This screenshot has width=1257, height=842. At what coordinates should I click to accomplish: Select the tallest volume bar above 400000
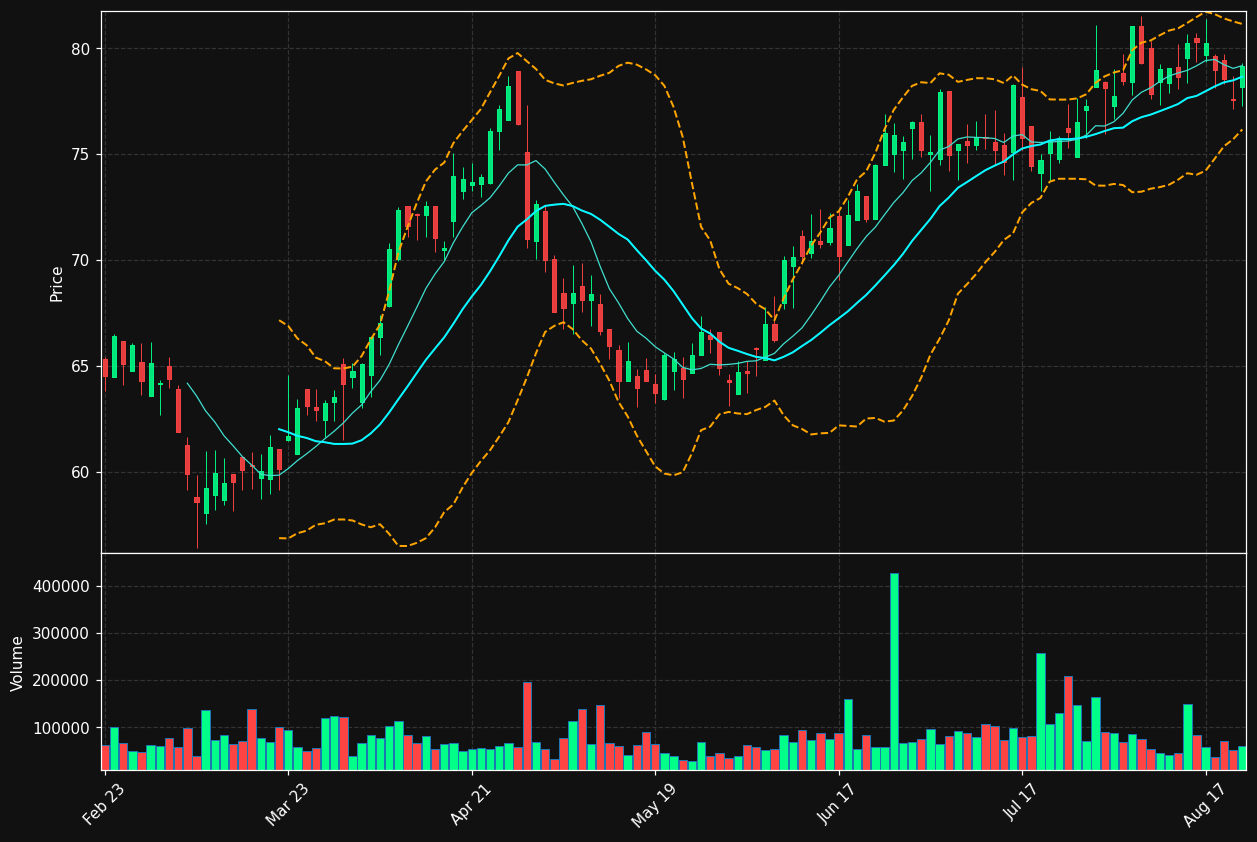[x=894, y=671]
